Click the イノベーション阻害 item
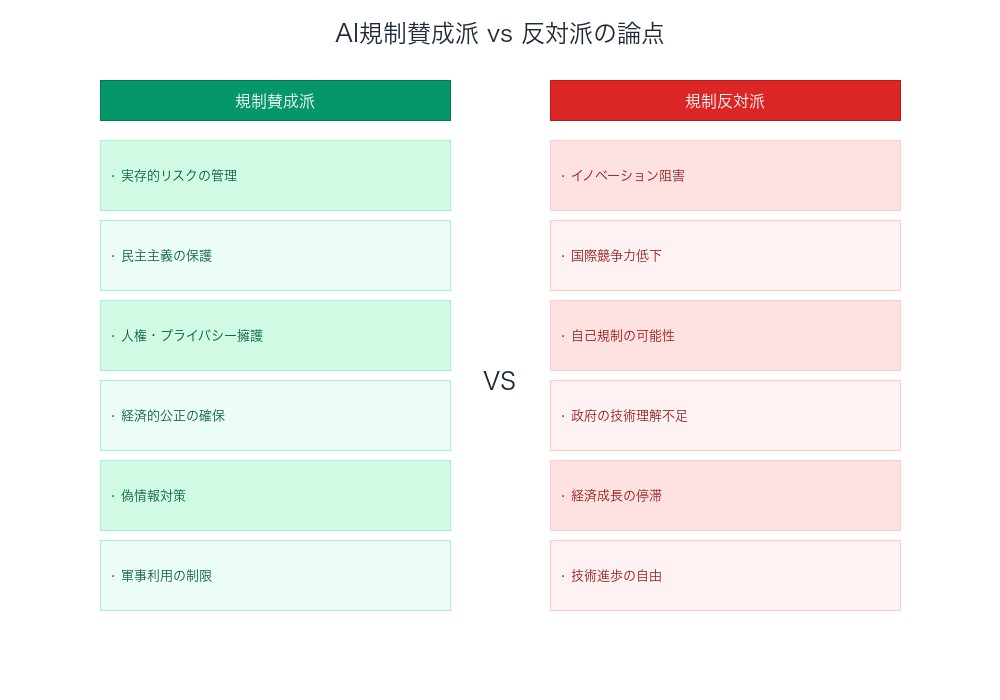 [x=725, y=176]
